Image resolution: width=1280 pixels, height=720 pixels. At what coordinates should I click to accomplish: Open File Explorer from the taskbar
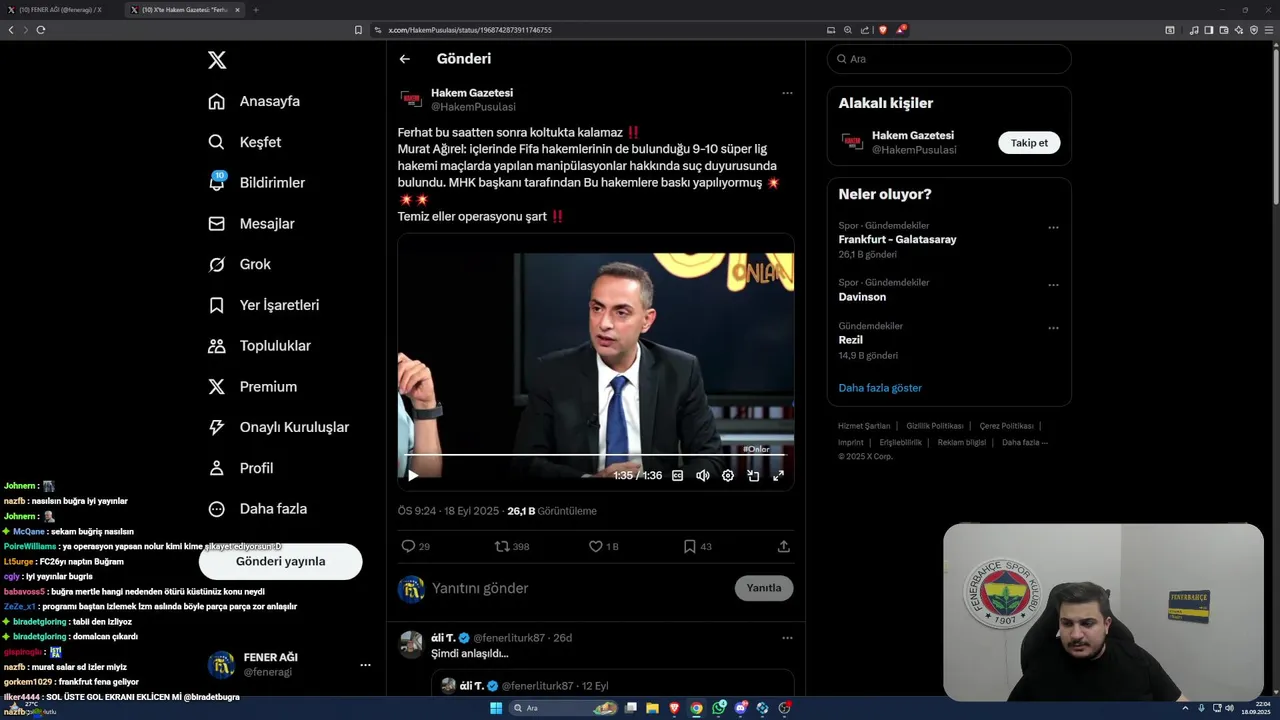click(x=653, y=708)
